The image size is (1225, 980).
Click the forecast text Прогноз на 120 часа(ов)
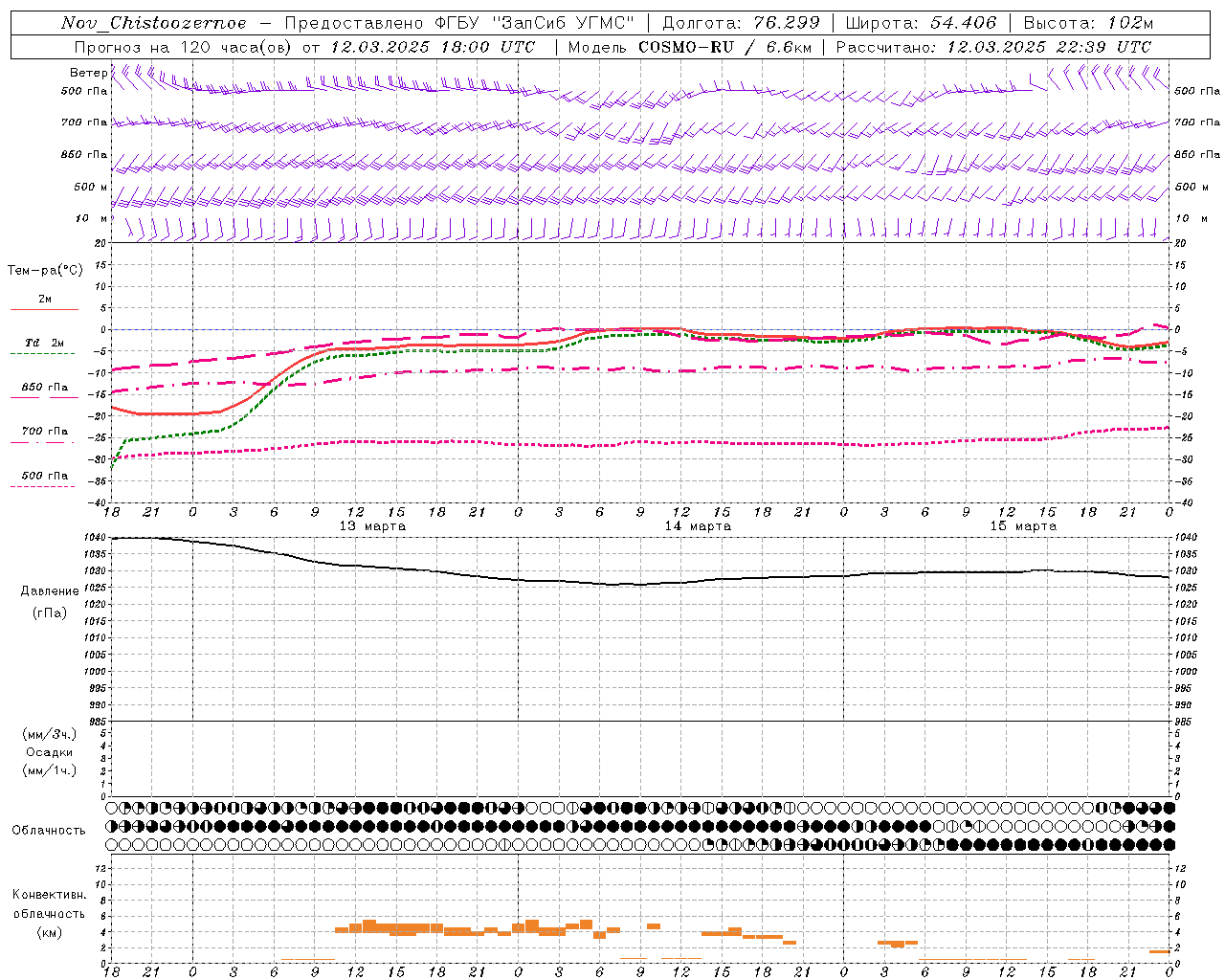coord(184,47)
